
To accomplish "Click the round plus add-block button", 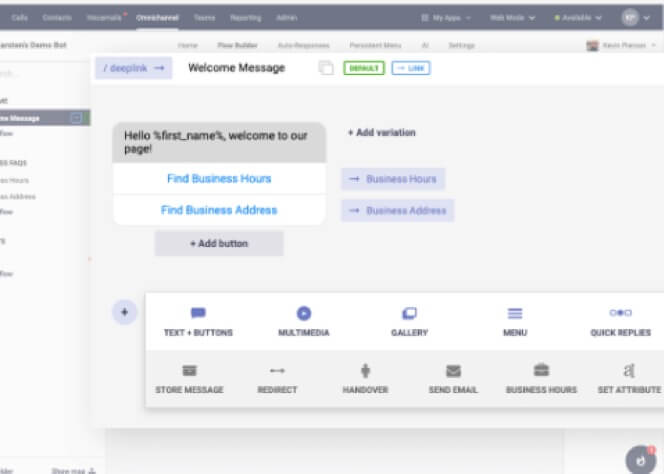I will pos(124,312).
